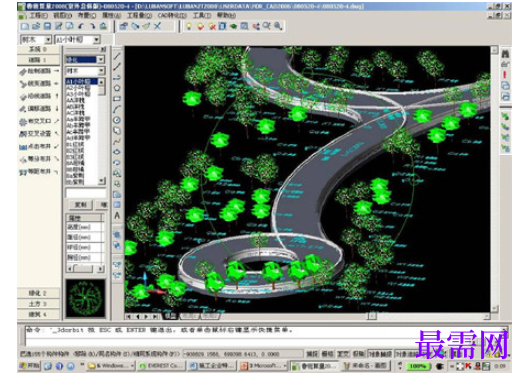This screenshot has height=376, width=527.
Task: Click the 绘制道路 draw-road tool in the left panel
Action: 39,71
